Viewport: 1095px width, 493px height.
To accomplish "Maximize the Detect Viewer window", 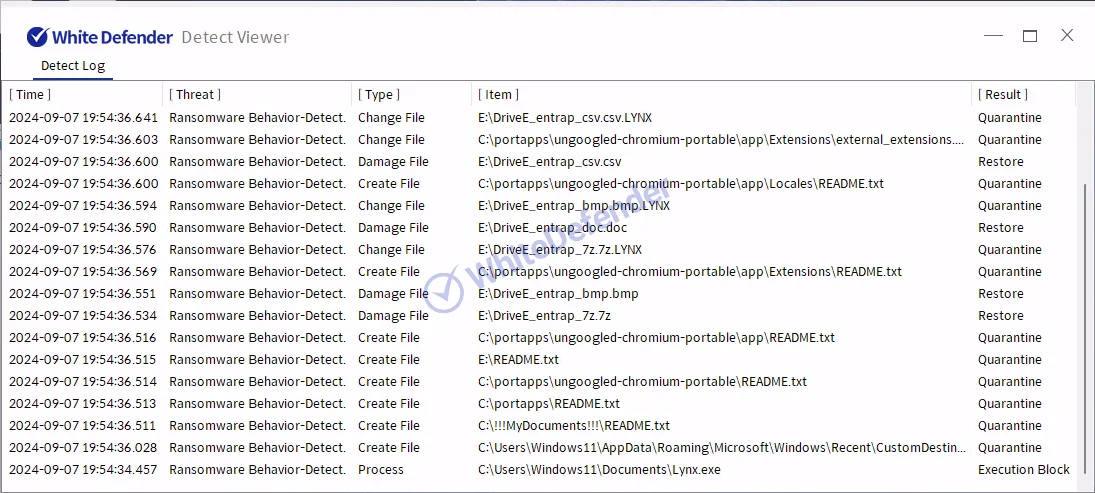I will point(1030,36).
